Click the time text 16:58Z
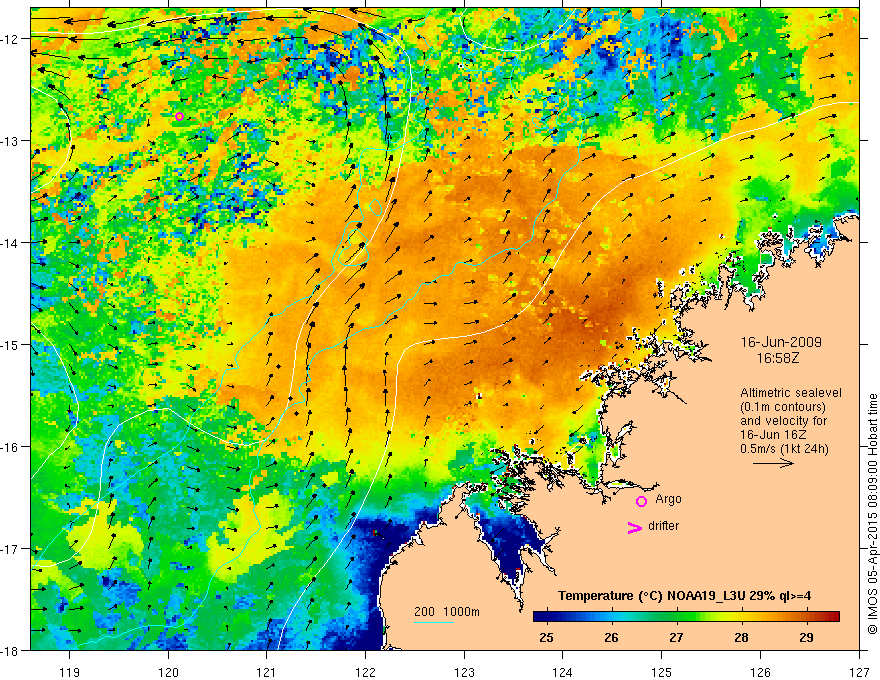 778,357
